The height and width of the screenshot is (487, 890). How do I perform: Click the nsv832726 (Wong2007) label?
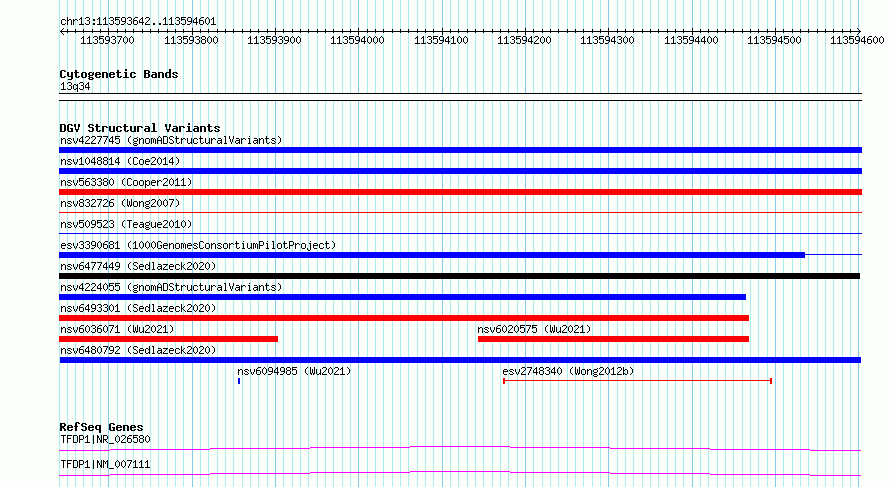click(120, 203)
